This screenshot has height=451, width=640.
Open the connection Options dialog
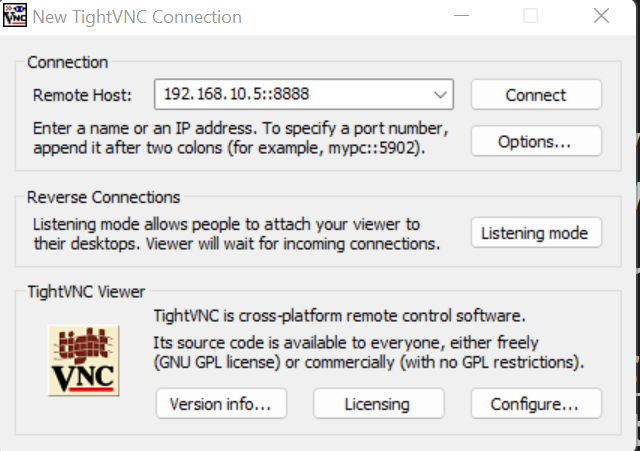pos(536,141)
